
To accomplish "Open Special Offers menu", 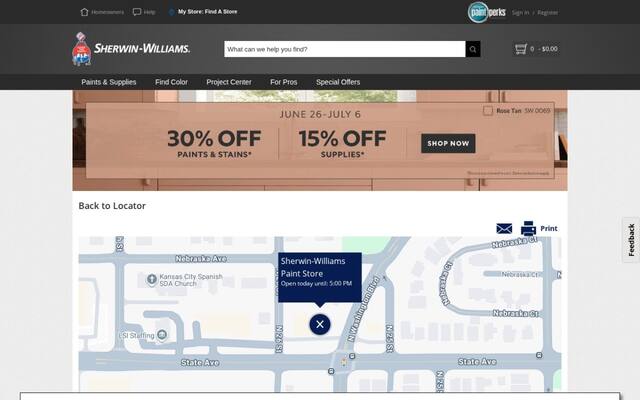I will (x=338, y=82).
